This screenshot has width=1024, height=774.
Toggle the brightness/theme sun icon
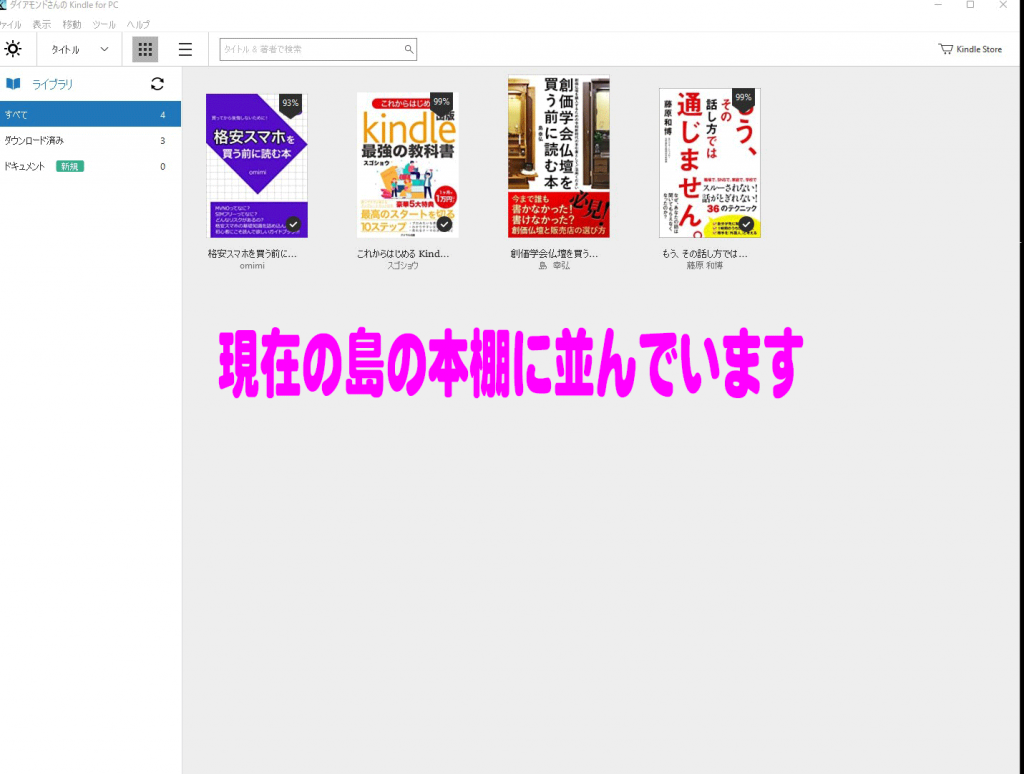pos(13,49)
